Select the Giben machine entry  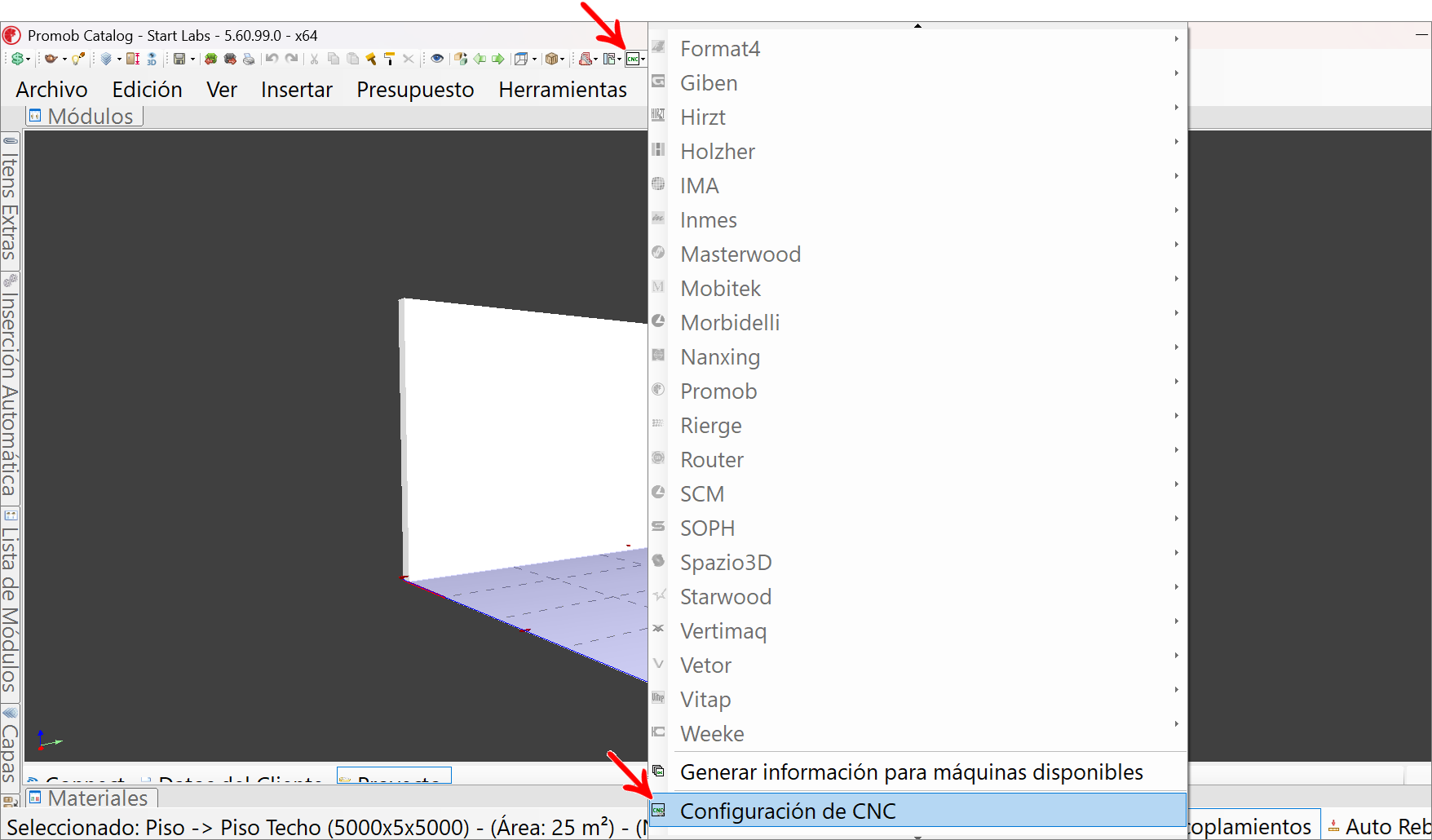point(917,83)
